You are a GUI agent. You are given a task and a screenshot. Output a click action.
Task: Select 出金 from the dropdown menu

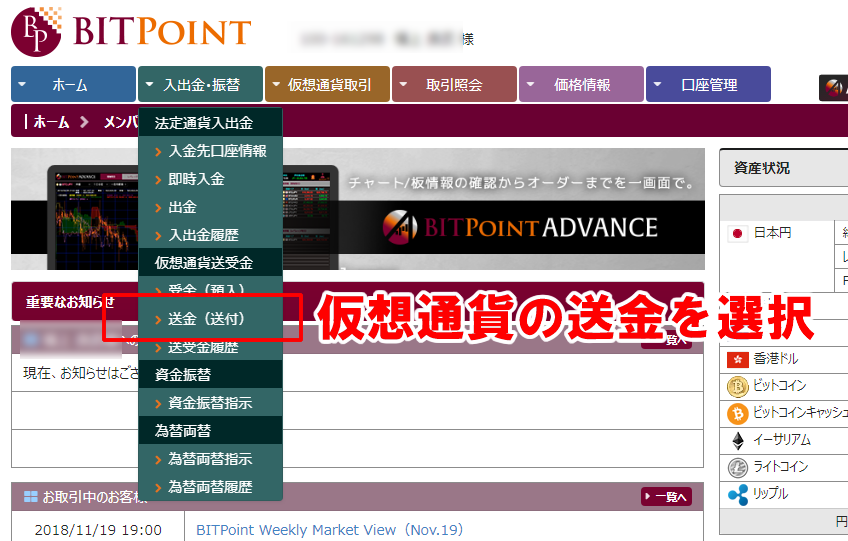[210, 207]
